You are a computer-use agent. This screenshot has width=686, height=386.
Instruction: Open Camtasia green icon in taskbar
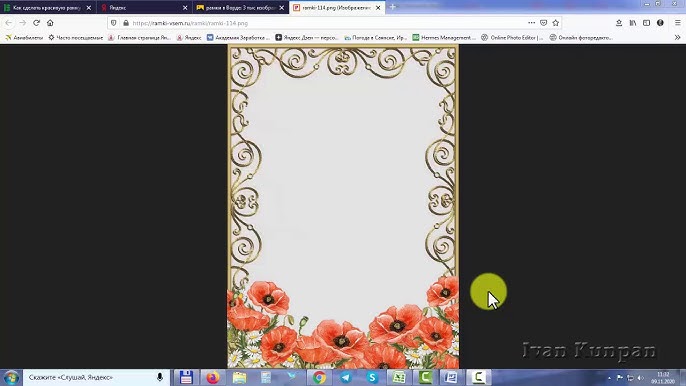coord(425,377)
